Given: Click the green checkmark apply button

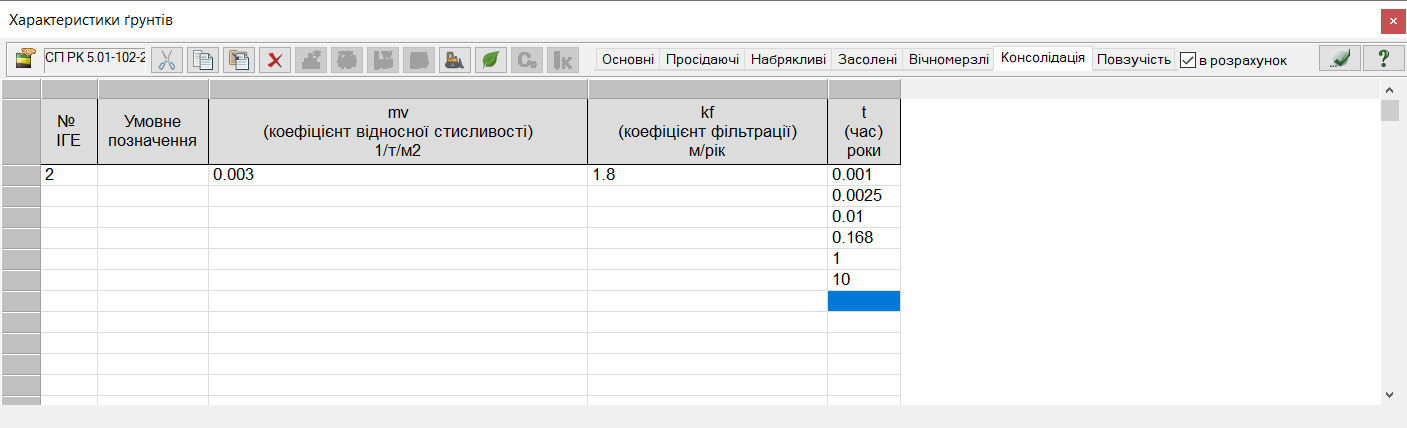Looking at the screenshot, I should click(x=1339, y=59).
